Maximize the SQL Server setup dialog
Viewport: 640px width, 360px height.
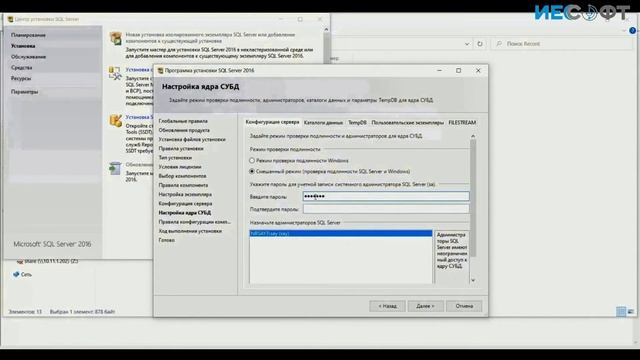click(458, 71)
